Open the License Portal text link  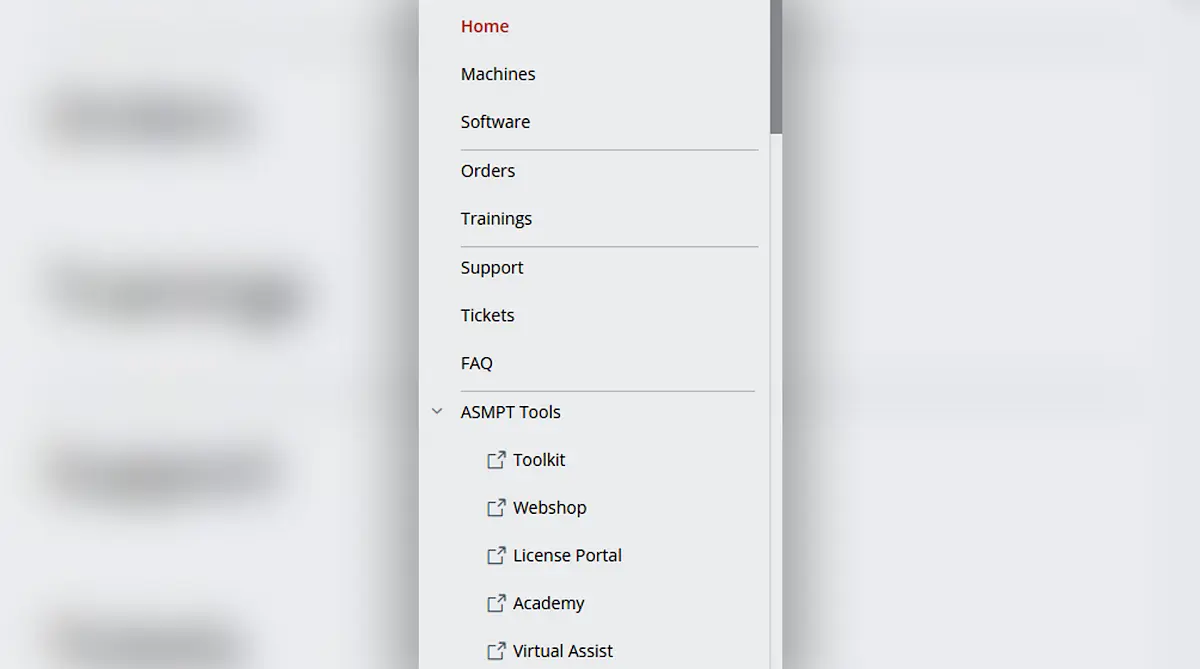(x=567, y=556)
